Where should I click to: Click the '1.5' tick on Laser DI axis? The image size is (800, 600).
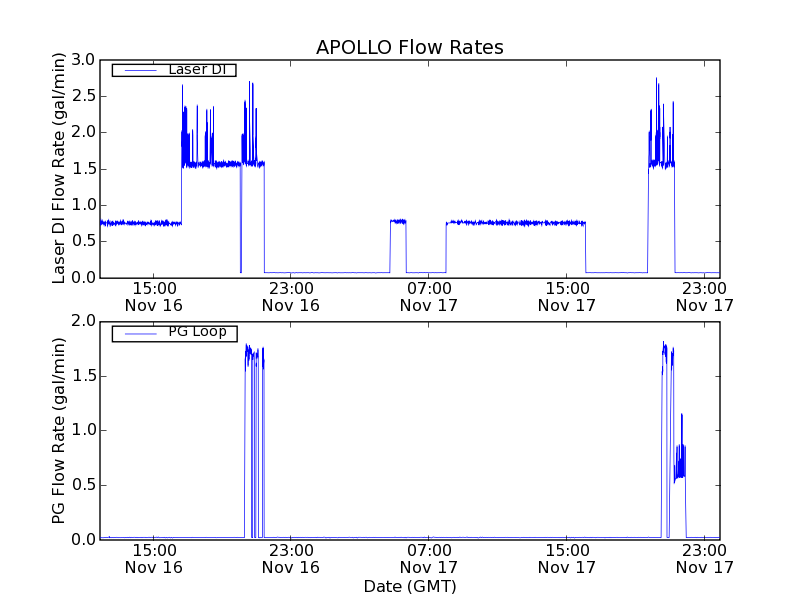tap(83, 169)
